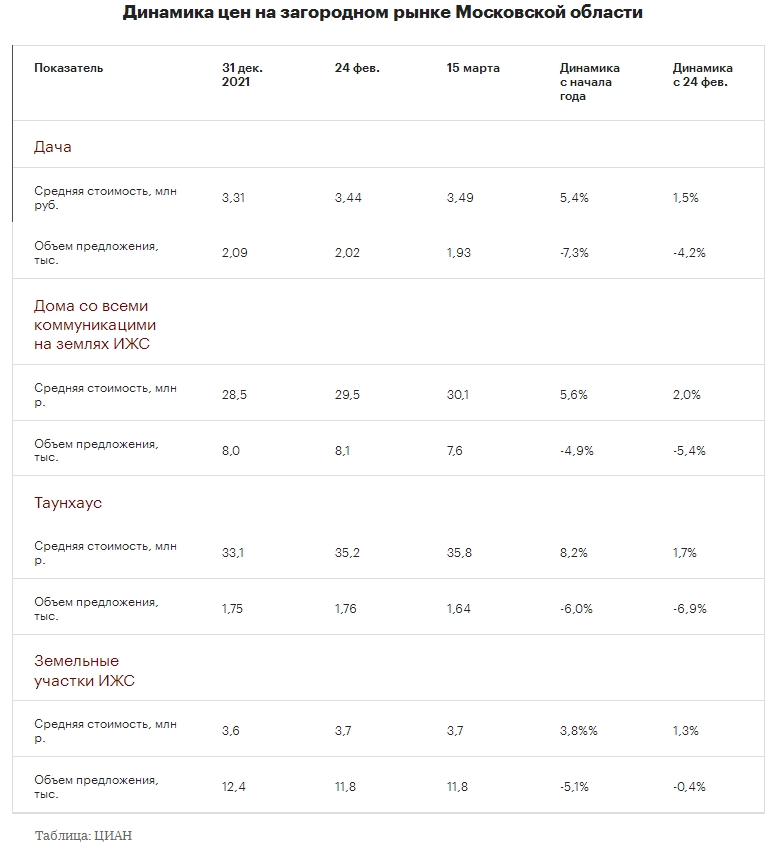This screenshot has width=776, height=848.
Task: Click the "Таблица: ЦИАН" source caption
Action: (83, 836)
